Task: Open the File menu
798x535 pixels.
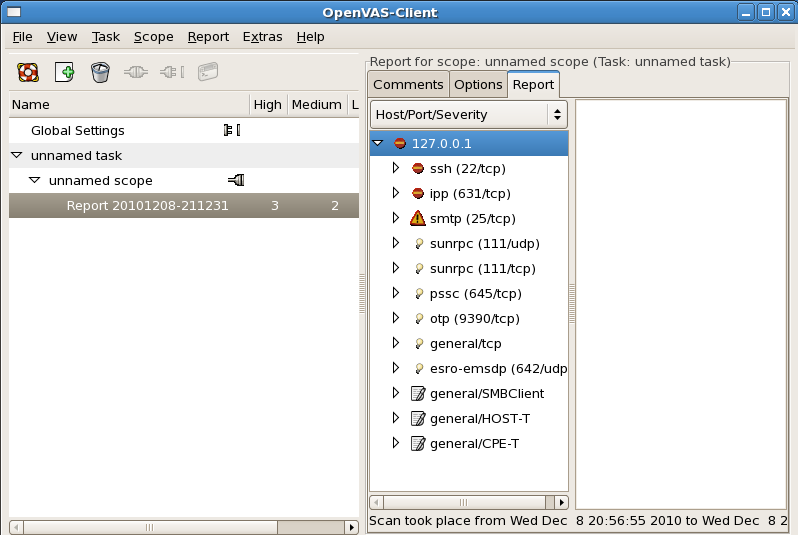Action: pyautogui.click(x=22, y=37)
